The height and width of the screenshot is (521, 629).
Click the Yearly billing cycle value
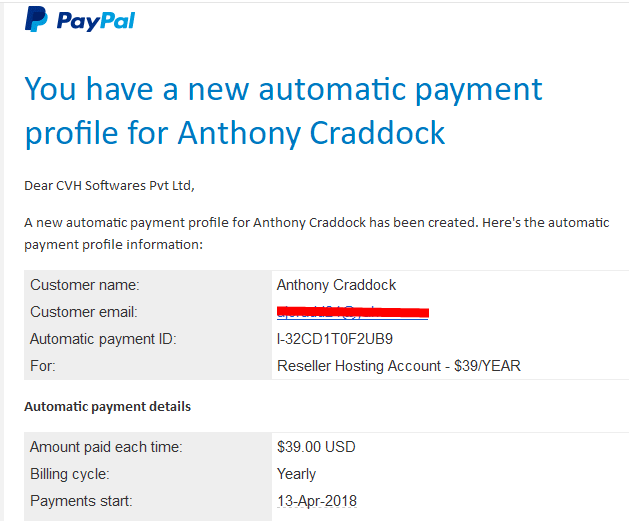(x=296, y=474)
